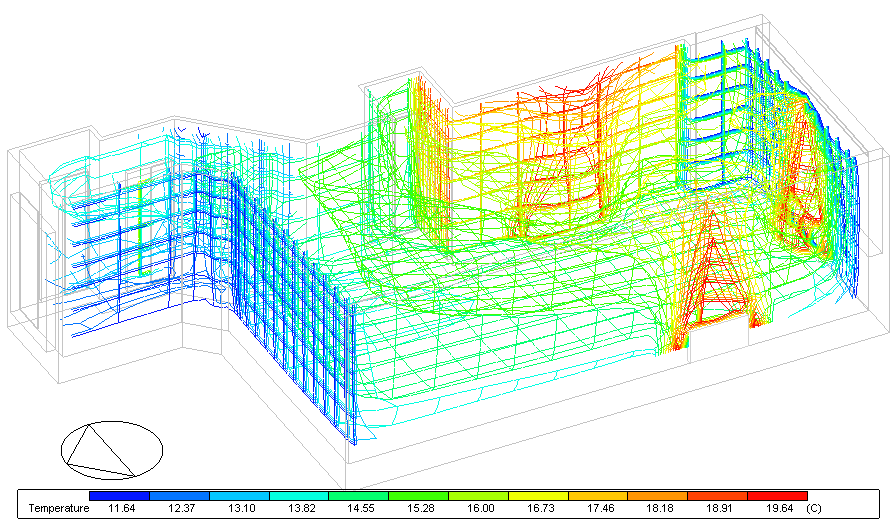Screen dimensions: 896x524
Task: Click the 15.28 legend value
Action: (x=421, y=508)
